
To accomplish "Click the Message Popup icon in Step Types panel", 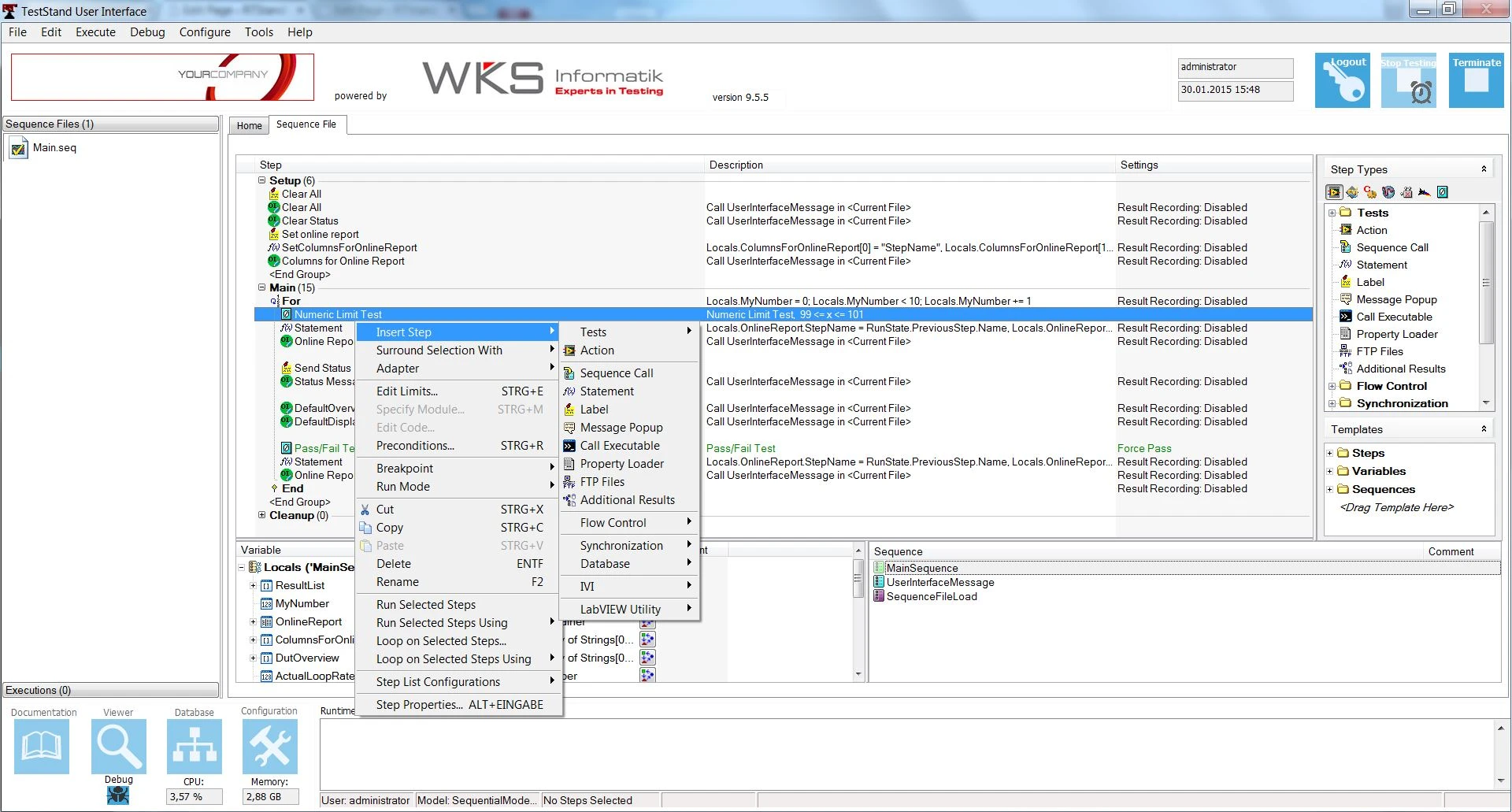I will coord(1346,299).
